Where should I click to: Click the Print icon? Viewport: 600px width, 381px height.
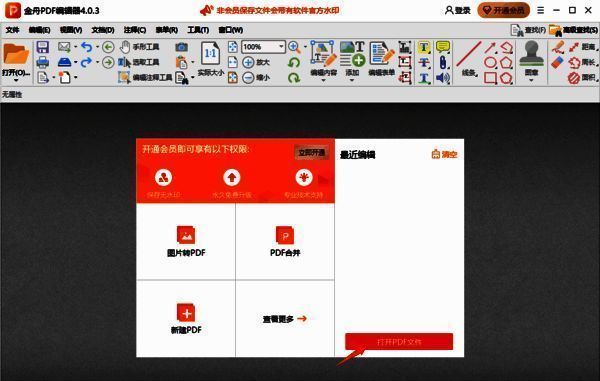click(42, 62)
